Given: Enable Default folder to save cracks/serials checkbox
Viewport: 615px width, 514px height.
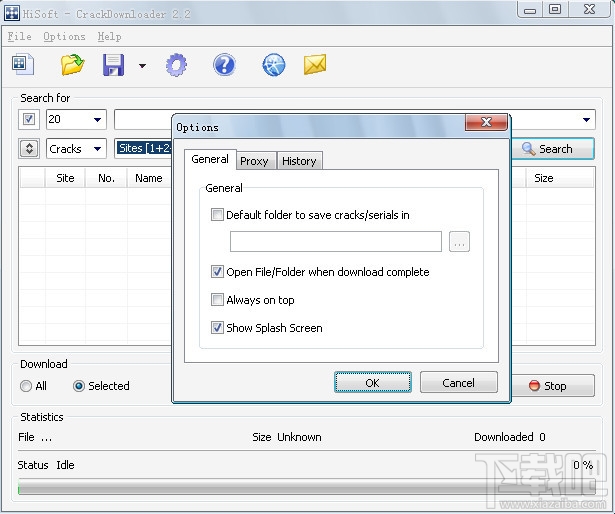Looking at the screenshot, I should [x=217, y=215].
